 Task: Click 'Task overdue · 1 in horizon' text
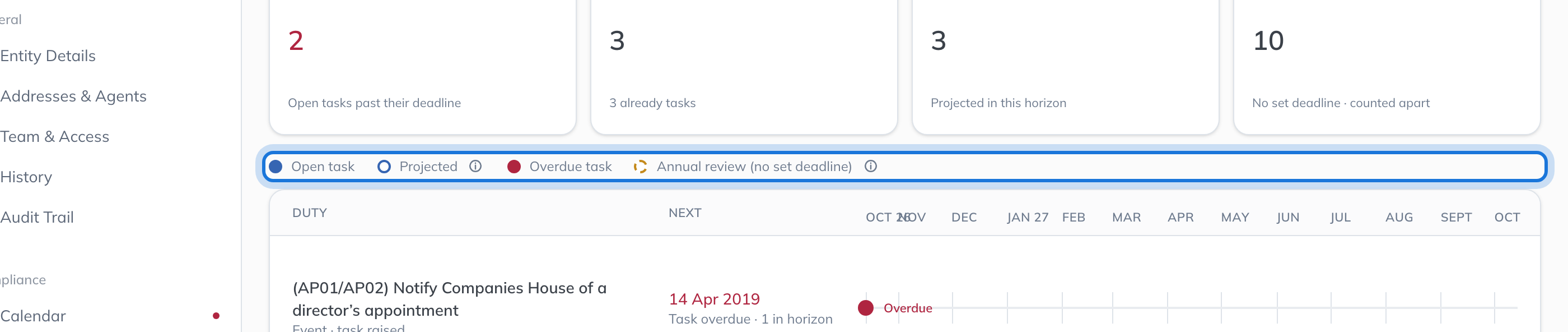750,319
